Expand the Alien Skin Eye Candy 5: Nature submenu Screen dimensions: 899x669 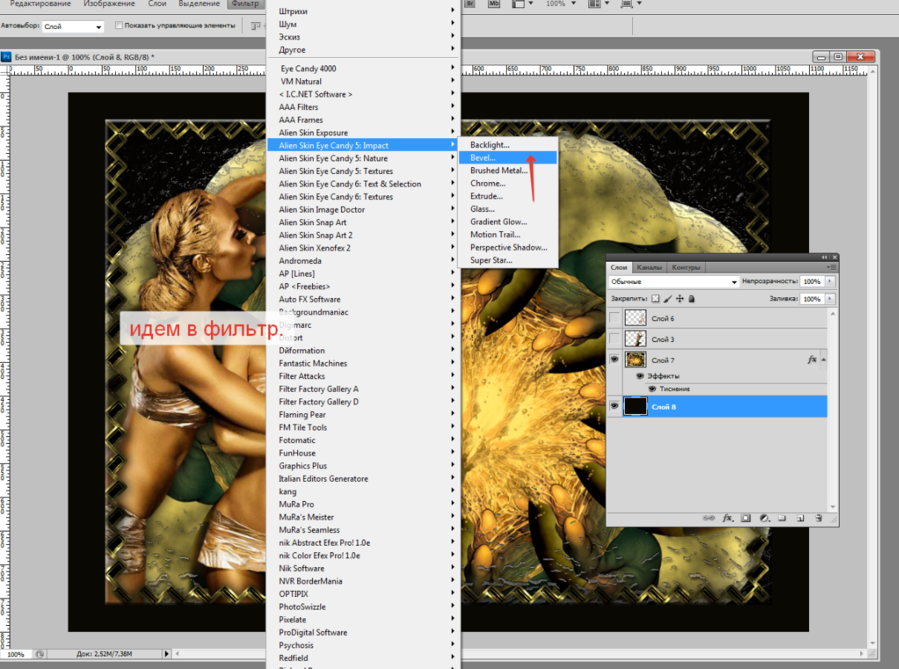(x=362, y=158)
